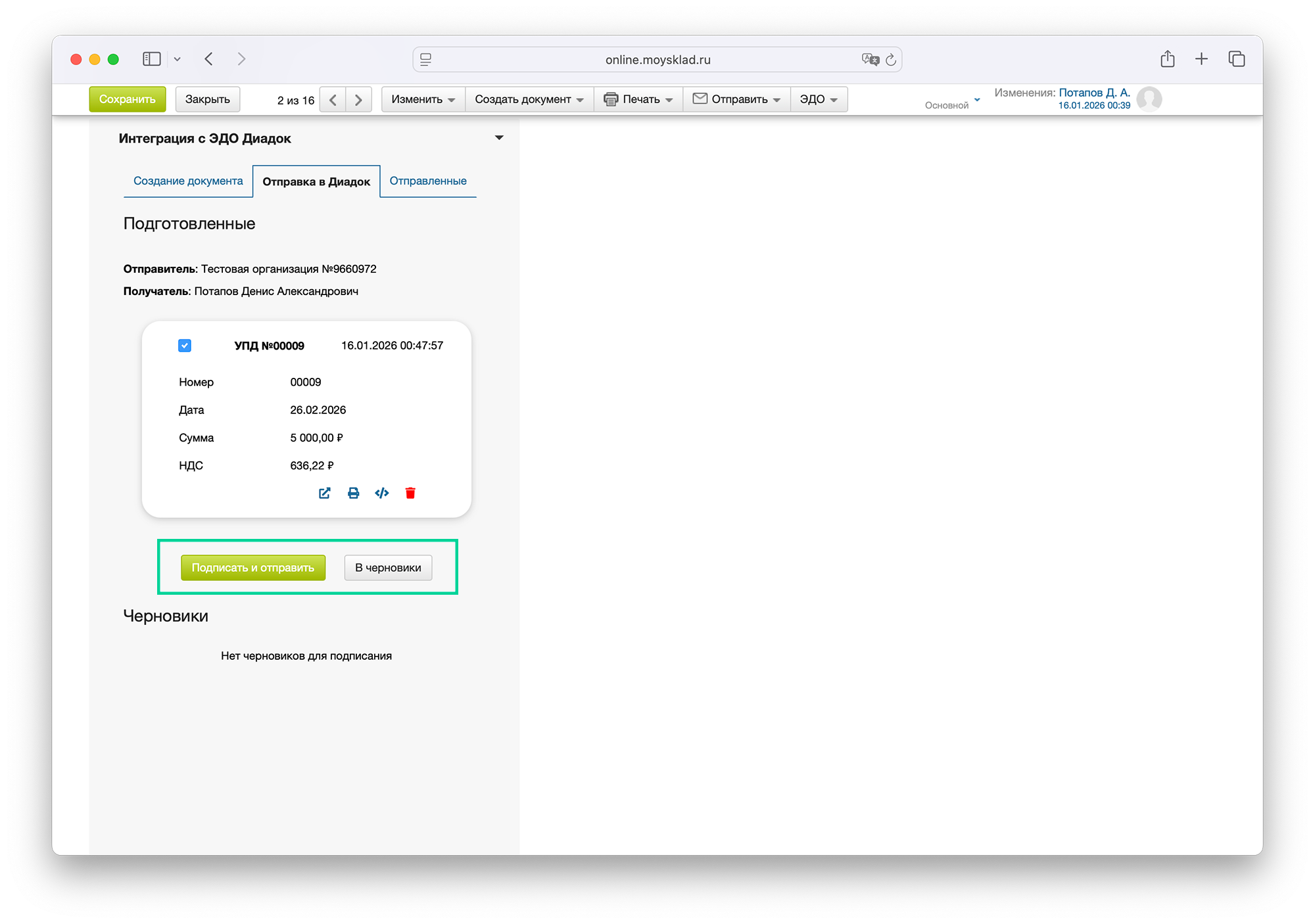Click the XML code icon in card
Screen dimensions: 1315x924
pyautogui.click(x=381, y=493)
